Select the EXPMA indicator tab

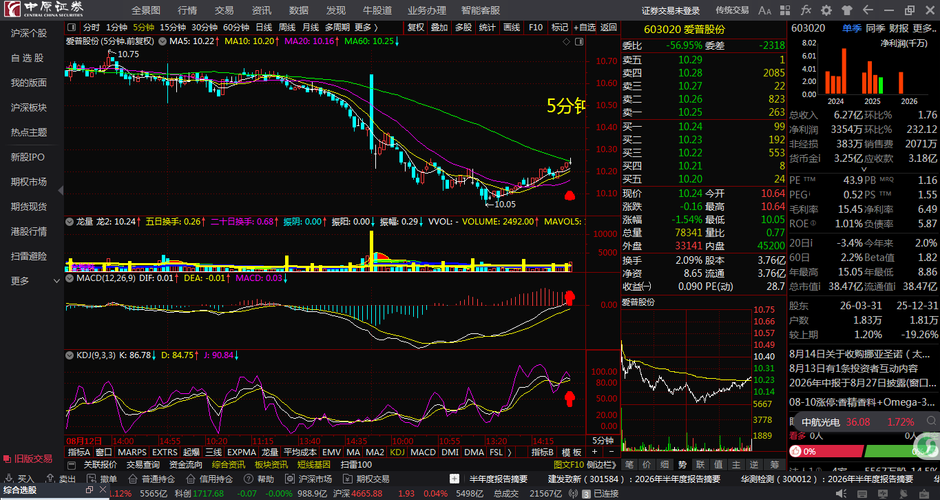click(x=242, y=452)
